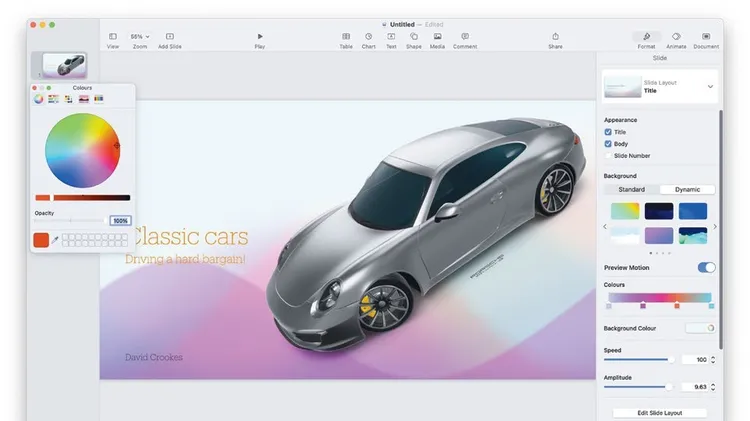Select the purple gradient colour stop
This screenshot has height=421, width=750.
[643, 306]
